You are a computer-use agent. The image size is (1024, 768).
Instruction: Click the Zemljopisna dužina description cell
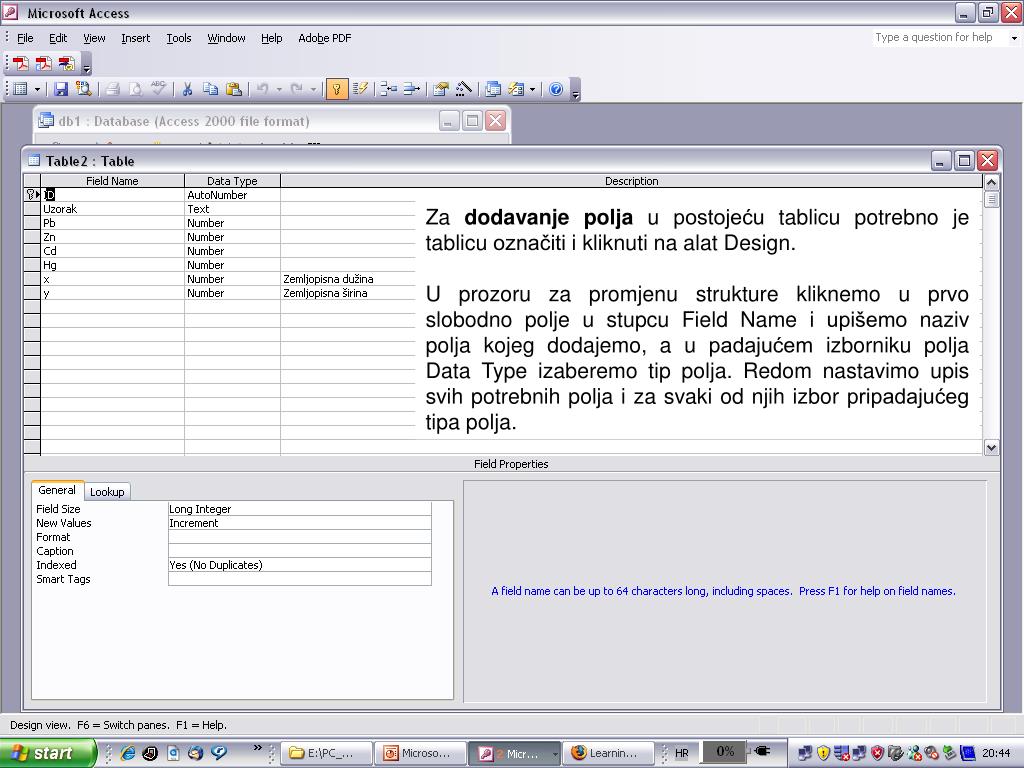click(349, 279)
